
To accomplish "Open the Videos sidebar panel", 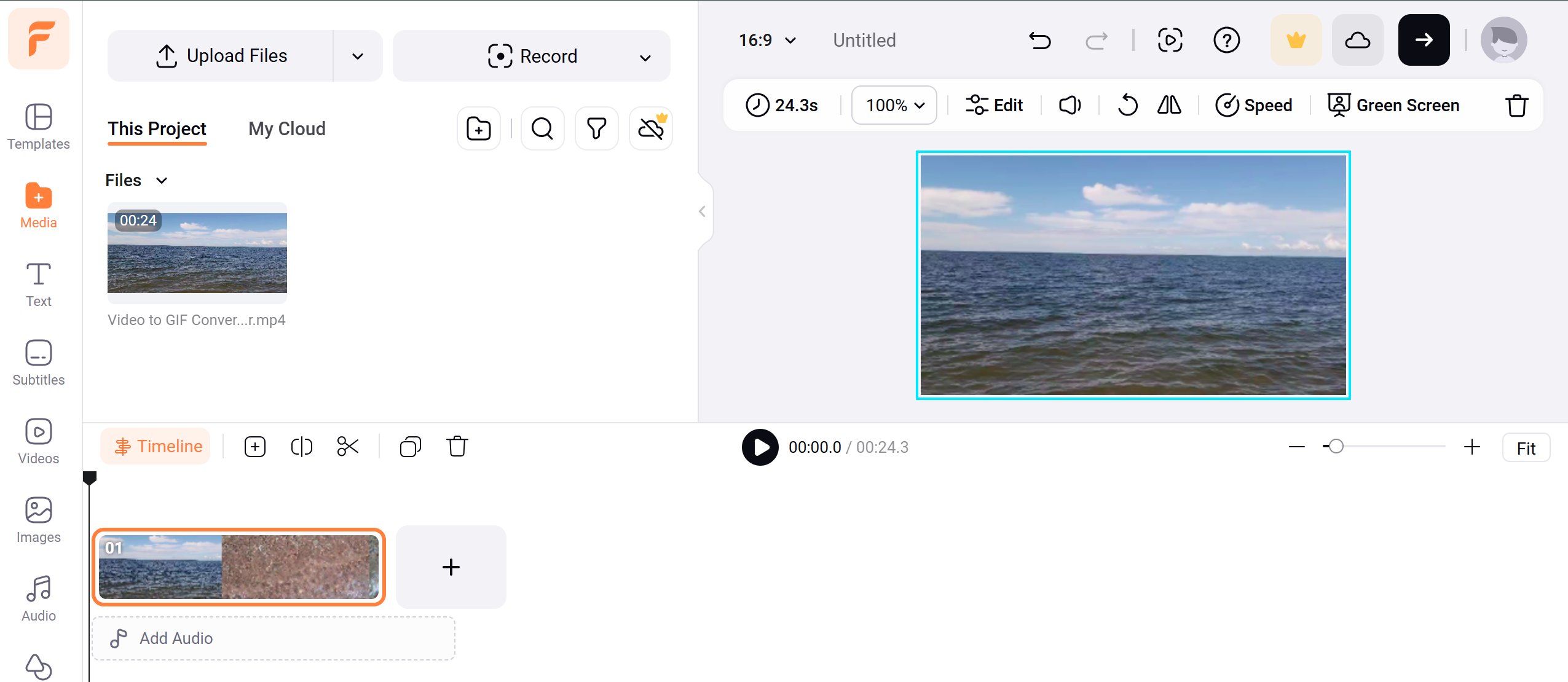I will [39, 441].
